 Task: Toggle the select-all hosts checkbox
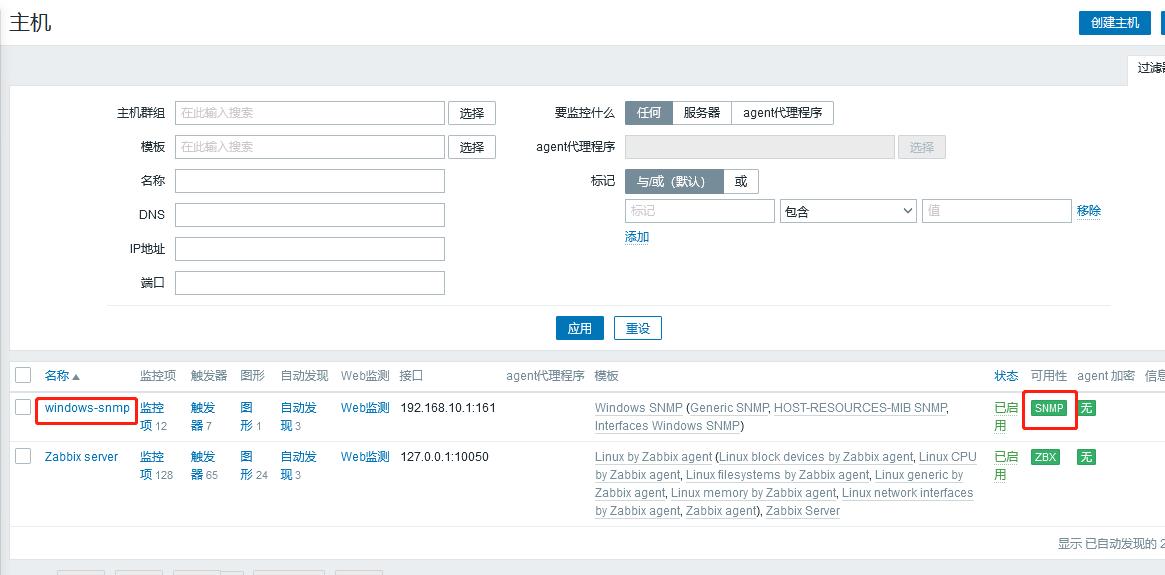23,375
